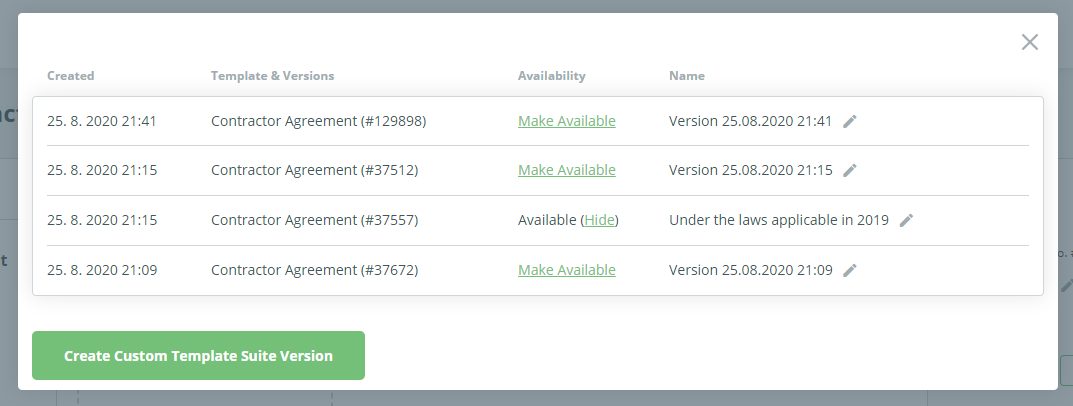Screen dimensions: 1073x406
Task: Make Contractor Agreement #37512 available
Action: pos(567,170)
